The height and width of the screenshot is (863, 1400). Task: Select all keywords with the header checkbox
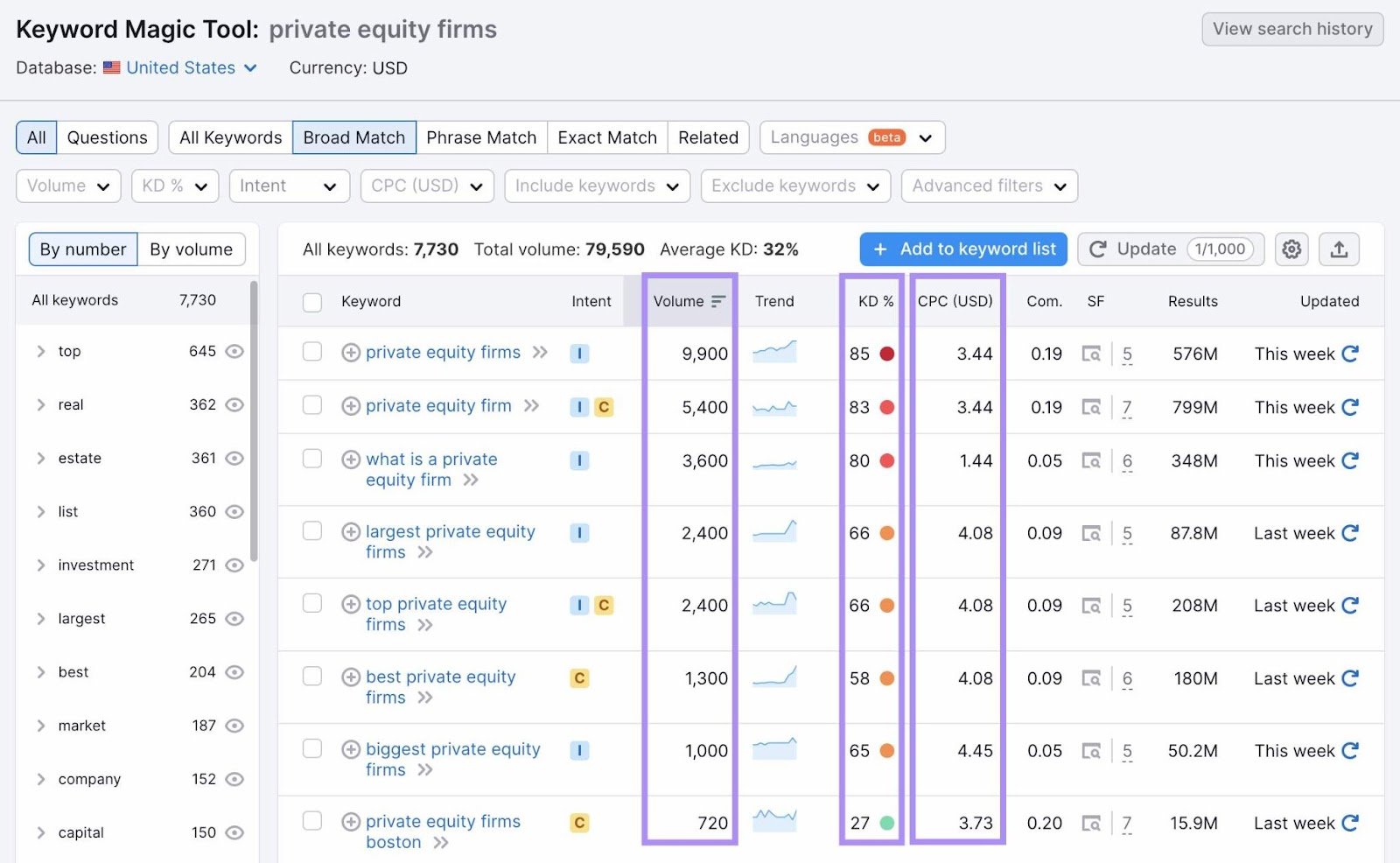[x=311, y=301]
